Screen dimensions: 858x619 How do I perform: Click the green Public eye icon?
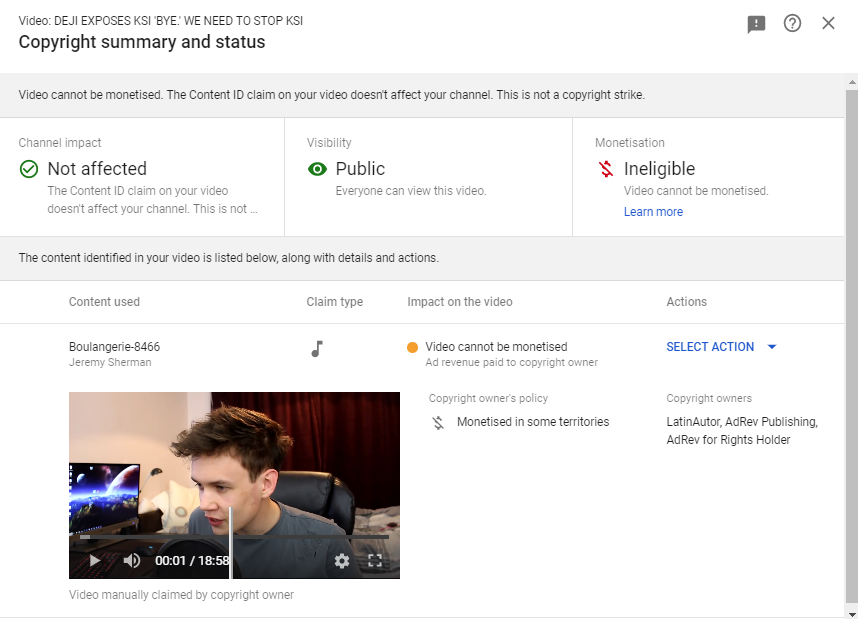click(x=317, y=169)
